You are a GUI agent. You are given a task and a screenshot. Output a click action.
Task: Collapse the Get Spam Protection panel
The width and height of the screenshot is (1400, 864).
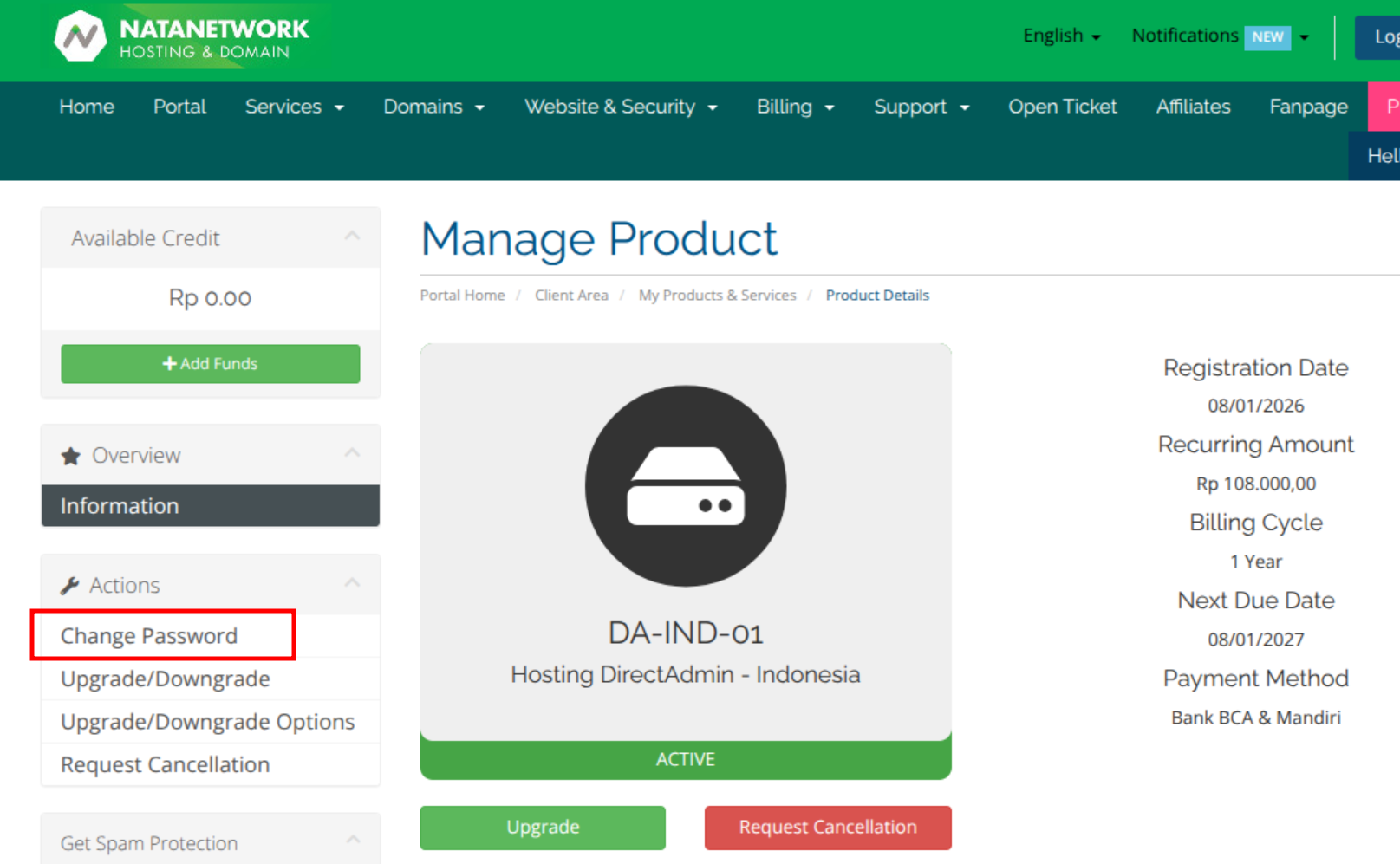pos(352,841)
